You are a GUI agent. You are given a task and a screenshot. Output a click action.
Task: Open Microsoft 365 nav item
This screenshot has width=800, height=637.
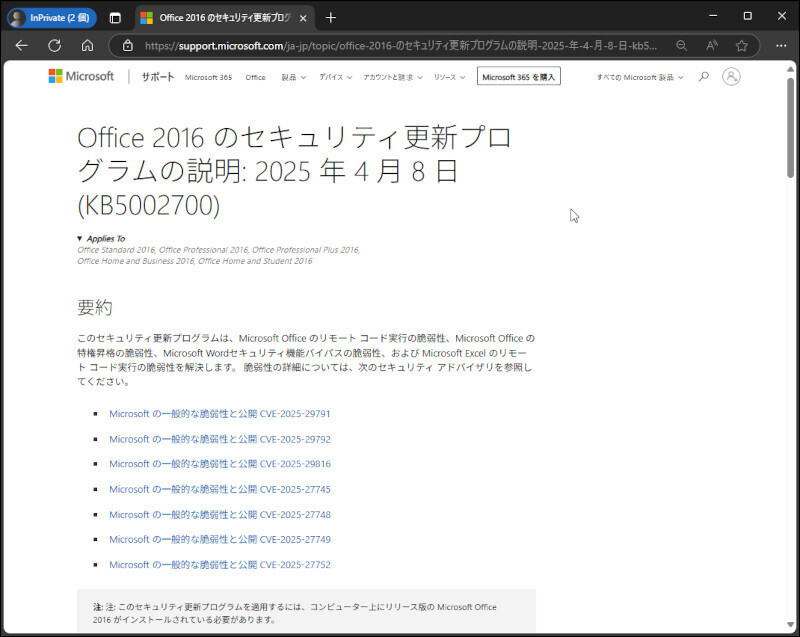click(x=208, y=78)
